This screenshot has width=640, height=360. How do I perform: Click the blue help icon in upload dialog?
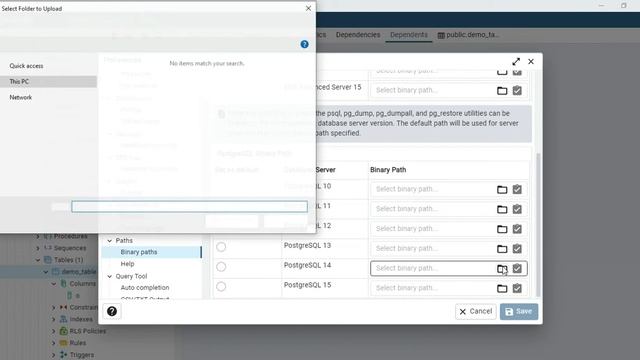[304, 44]
